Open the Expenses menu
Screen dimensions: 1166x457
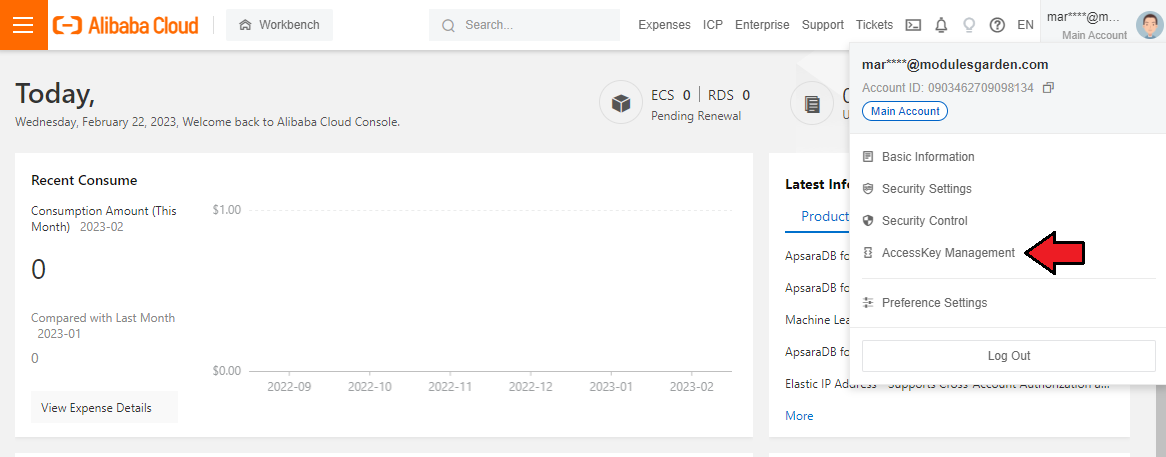[x=664, y=25]
